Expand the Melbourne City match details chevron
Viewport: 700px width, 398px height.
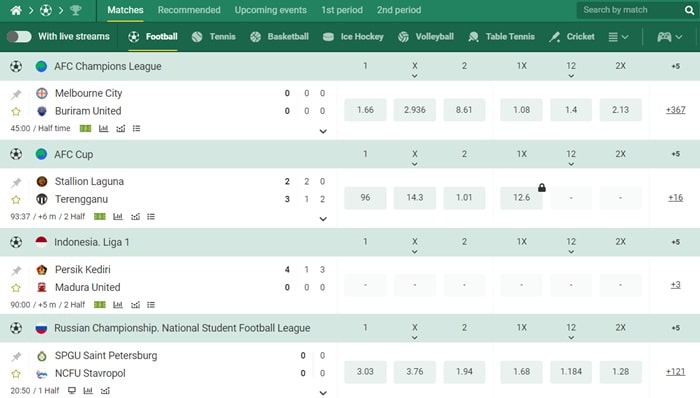pos(323,131)
